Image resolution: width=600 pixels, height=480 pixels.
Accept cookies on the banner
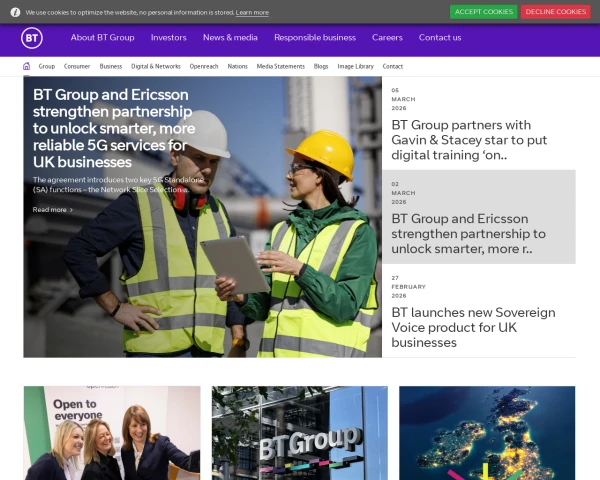(483, 12)
